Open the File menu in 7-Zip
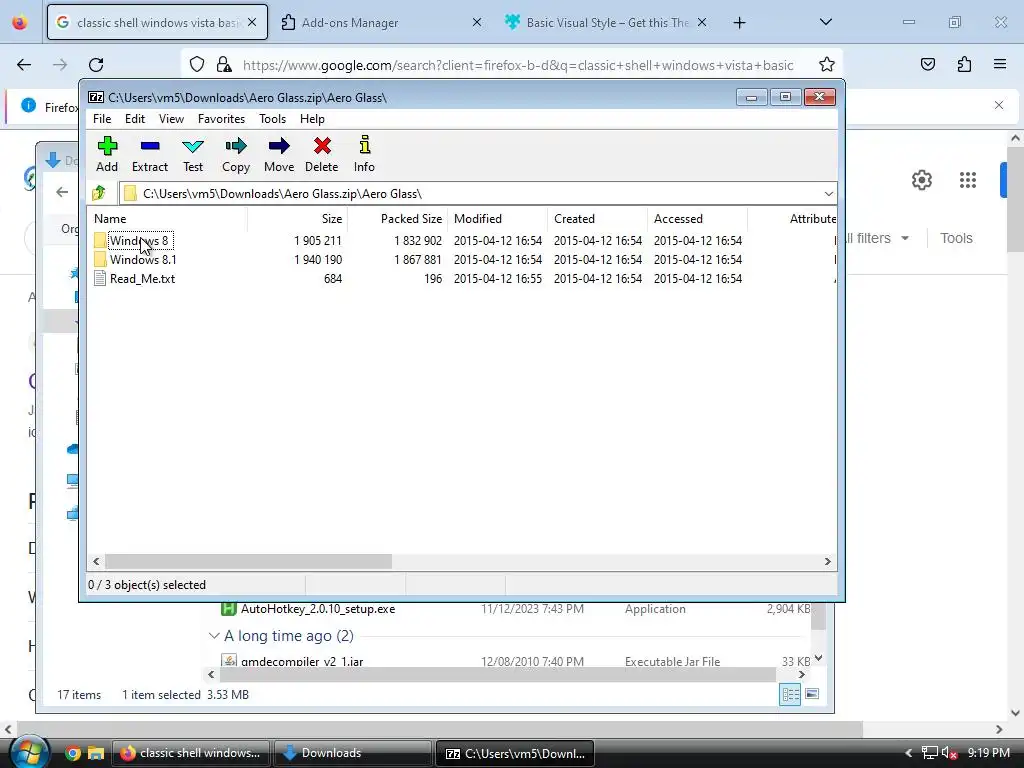 point(102,119)
